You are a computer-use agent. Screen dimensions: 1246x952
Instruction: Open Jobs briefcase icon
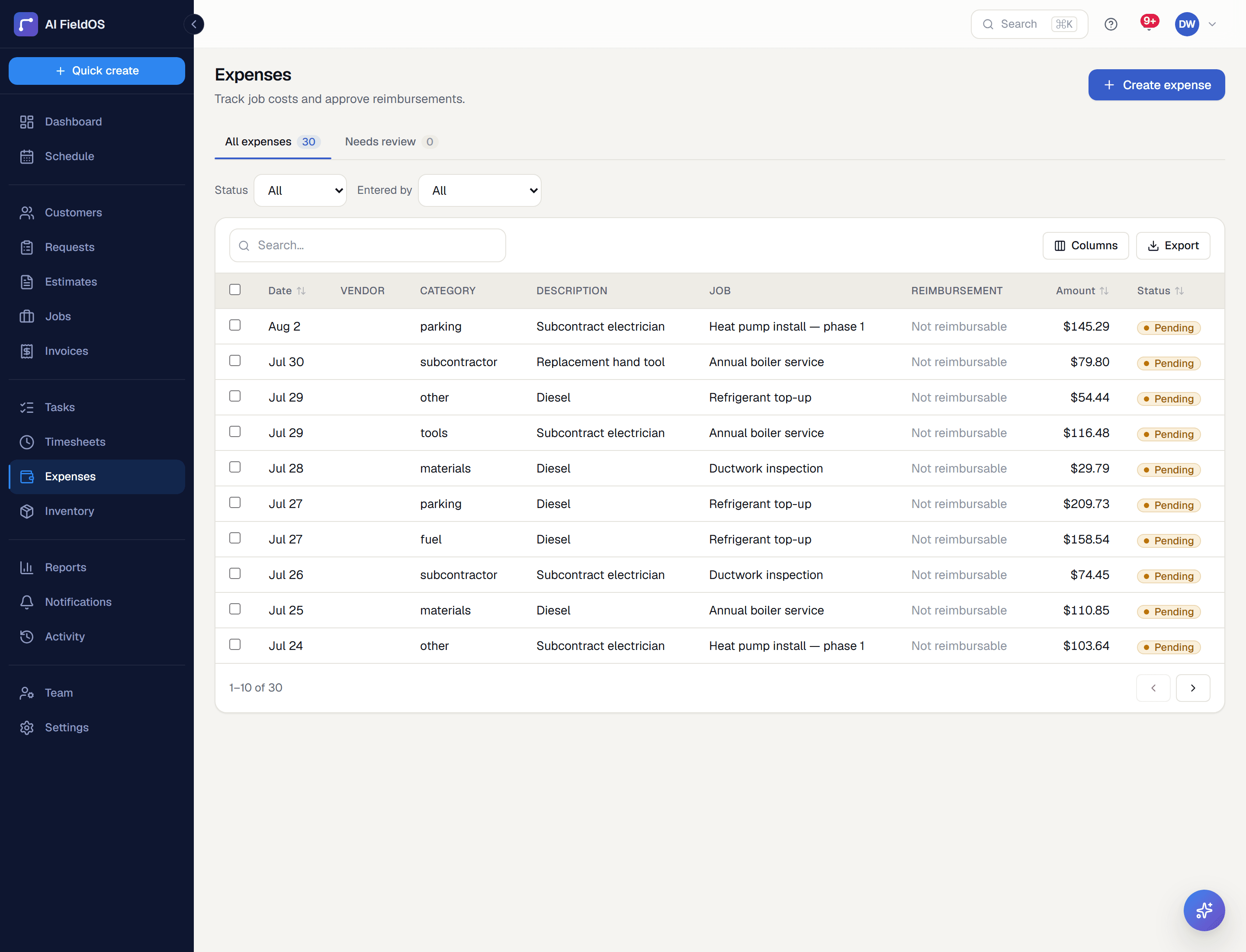[27, 316]
